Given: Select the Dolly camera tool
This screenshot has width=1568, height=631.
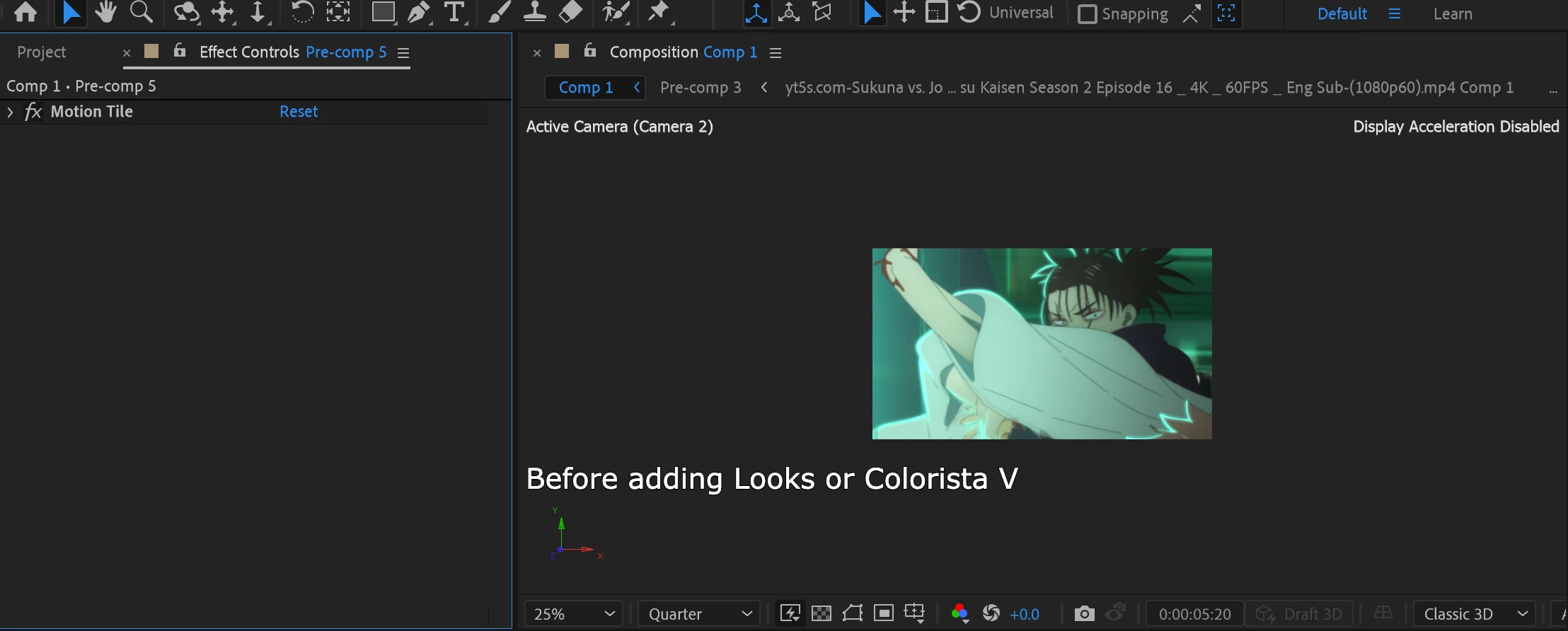Looking at the screenshot, I should (258, 12).
